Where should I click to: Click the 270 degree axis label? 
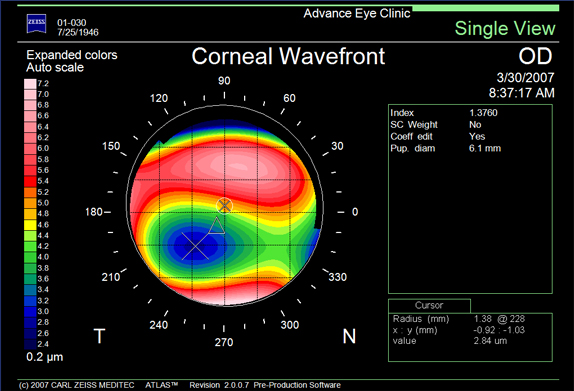pyautogui.click(x=224, y=342)
